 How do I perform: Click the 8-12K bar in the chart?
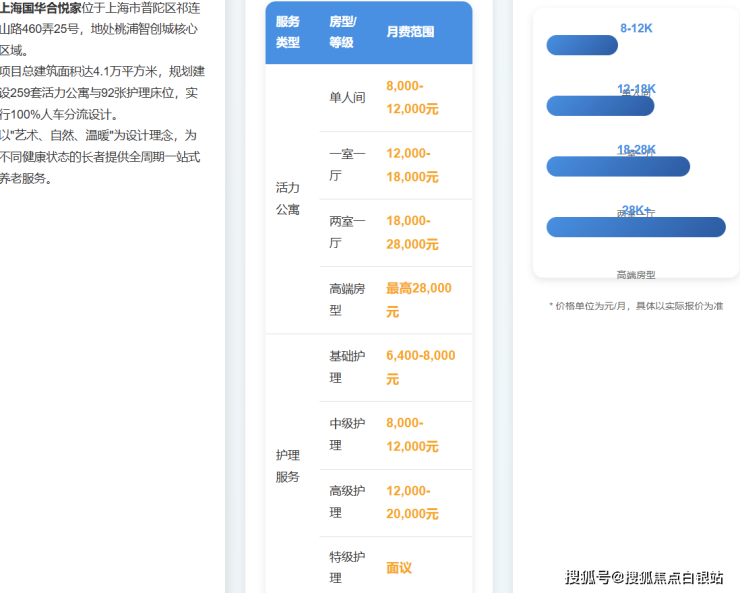click(582, 45)
